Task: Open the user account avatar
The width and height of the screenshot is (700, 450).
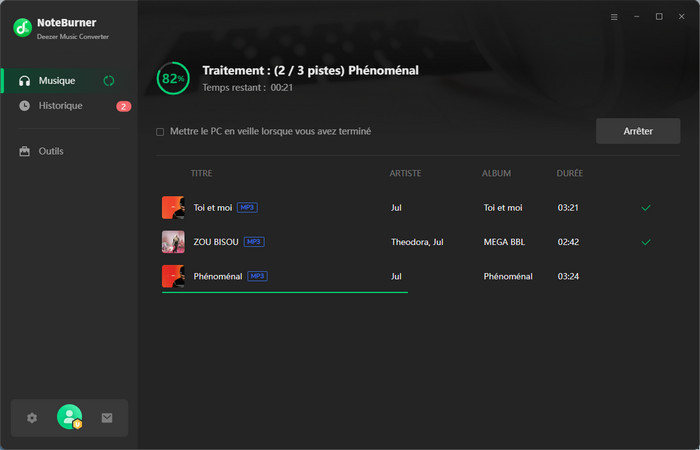Action: point(69,417)
